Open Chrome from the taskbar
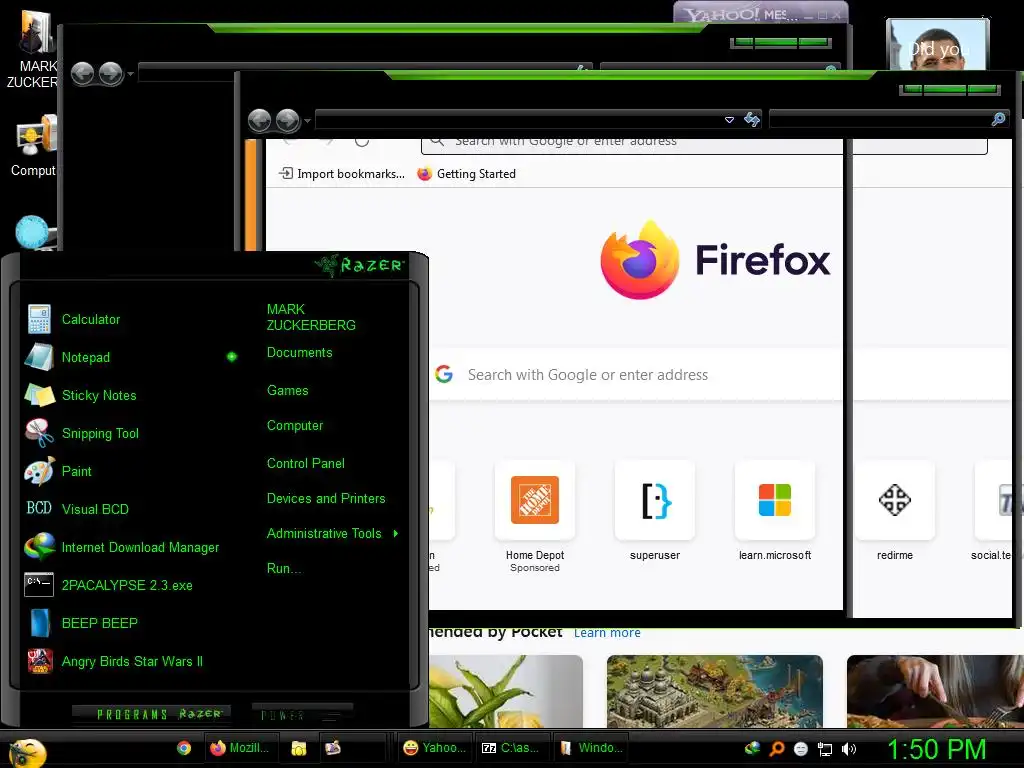Viewport: 1024px width, 768px height. [x=184, y=748]
